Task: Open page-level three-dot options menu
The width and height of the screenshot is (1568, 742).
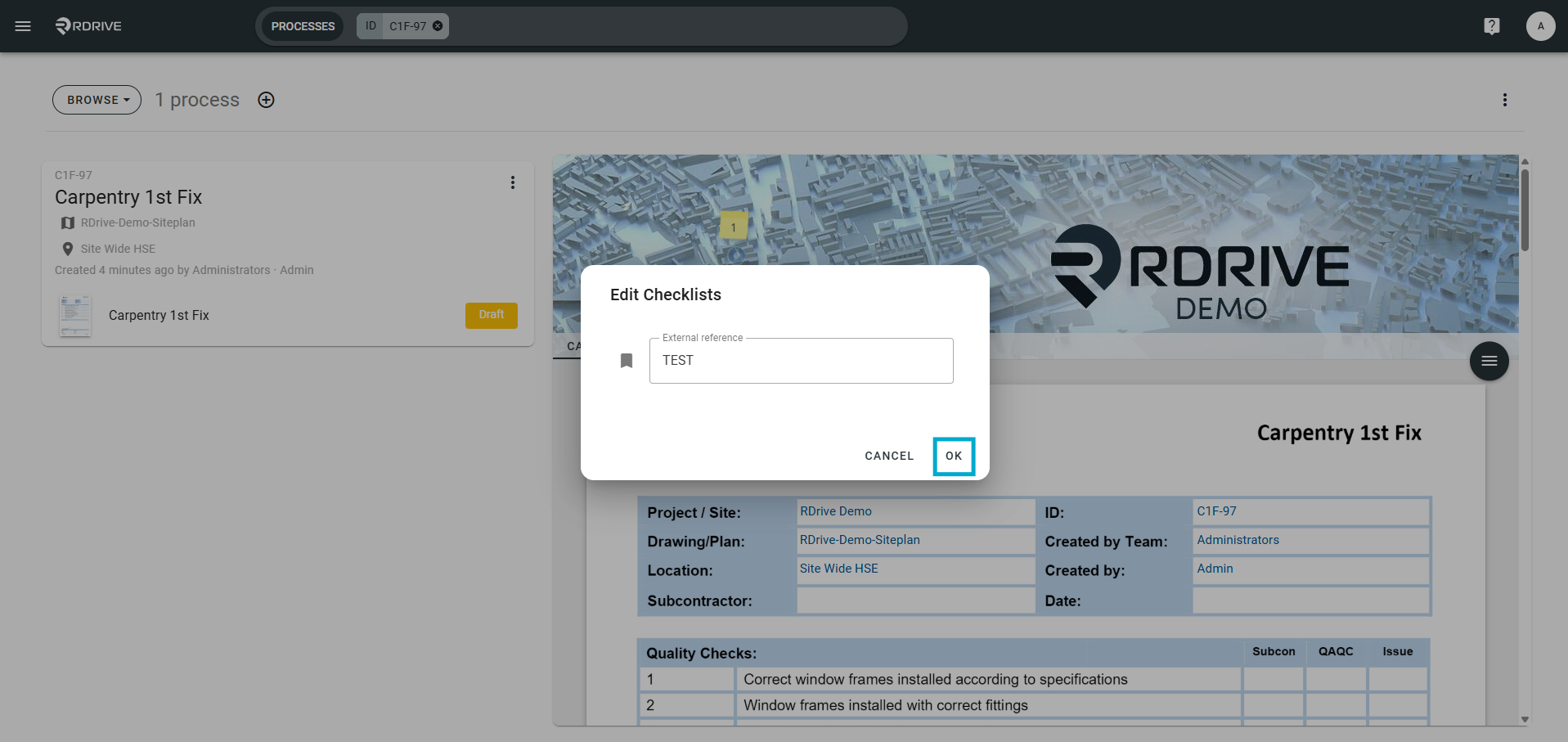Action: (x=1504, y=100)
